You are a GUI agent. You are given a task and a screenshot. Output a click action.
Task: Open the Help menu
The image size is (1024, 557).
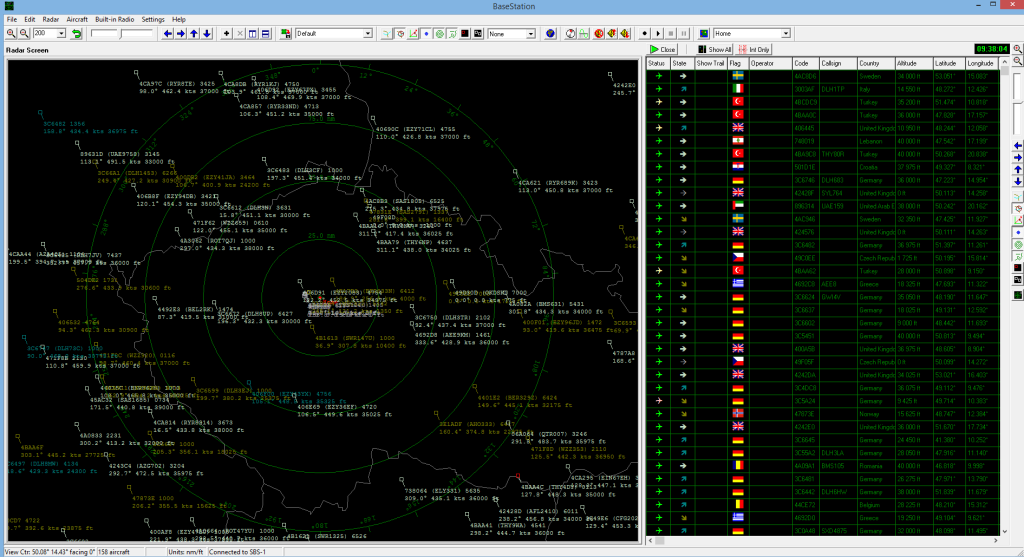point(179,20)
